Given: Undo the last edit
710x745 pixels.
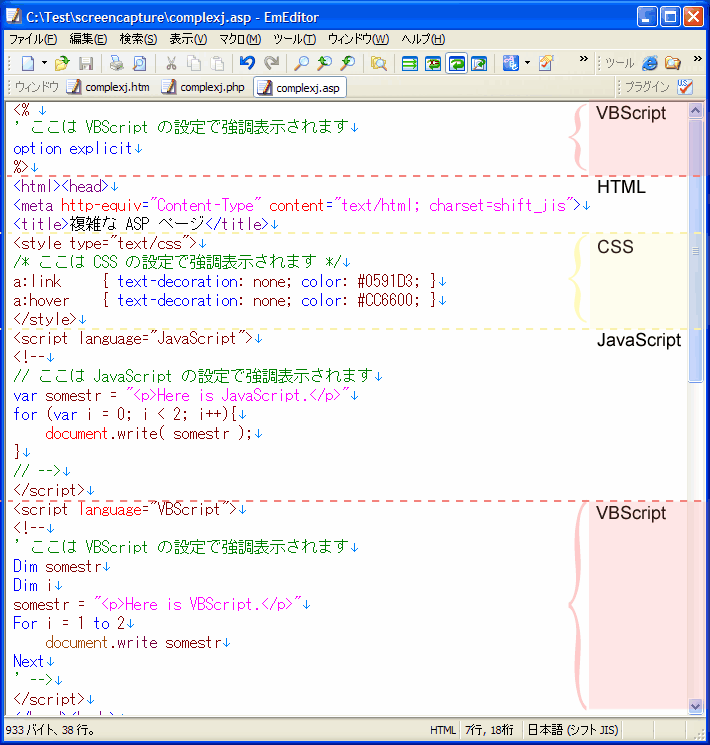Looking at the screenshot, I should coord(248,63).
